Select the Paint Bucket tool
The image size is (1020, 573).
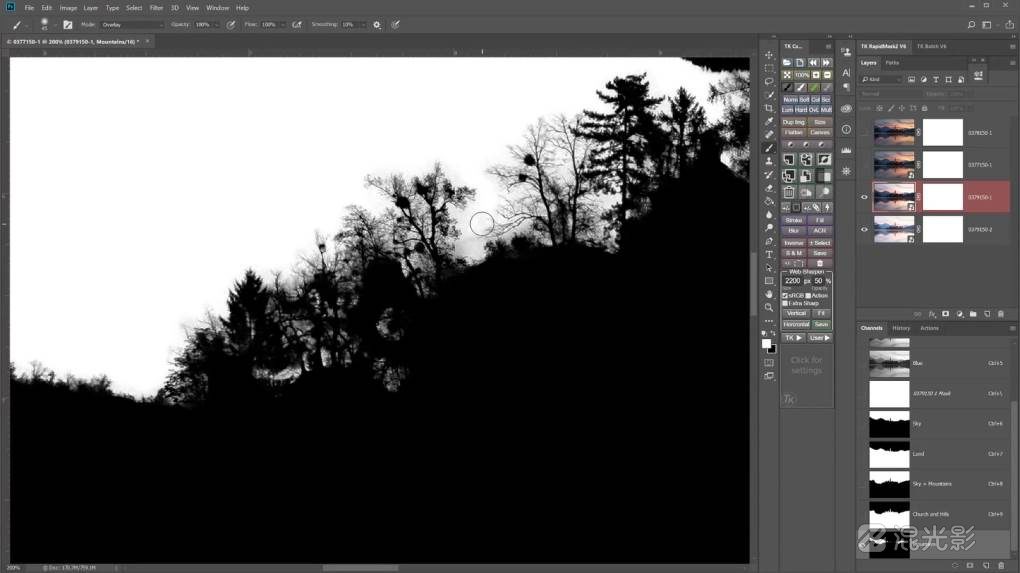pos(769,202)
